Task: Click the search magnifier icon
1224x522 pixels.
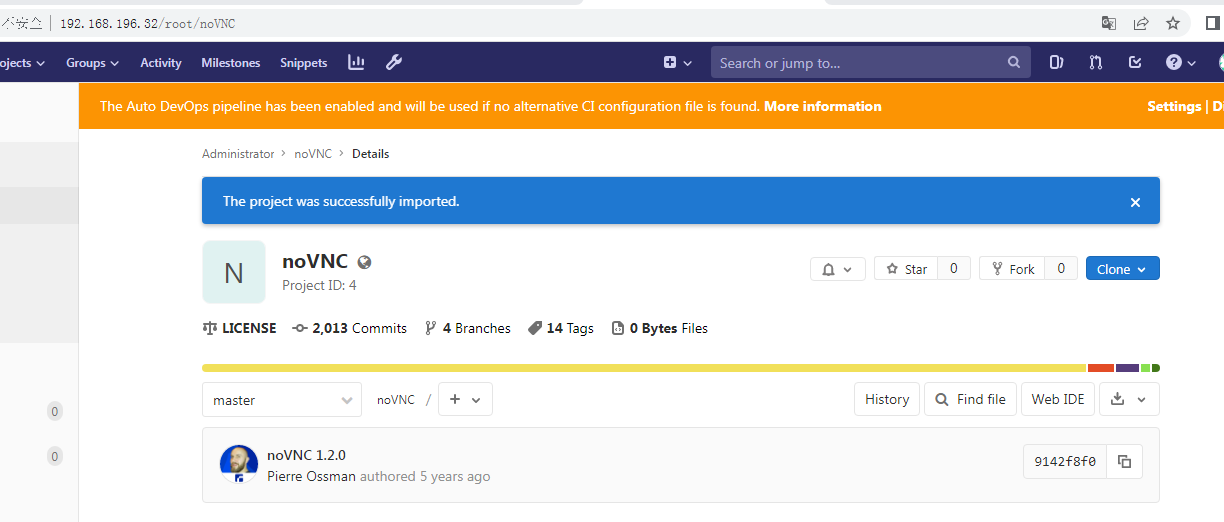Action: tap(1014, 62)
